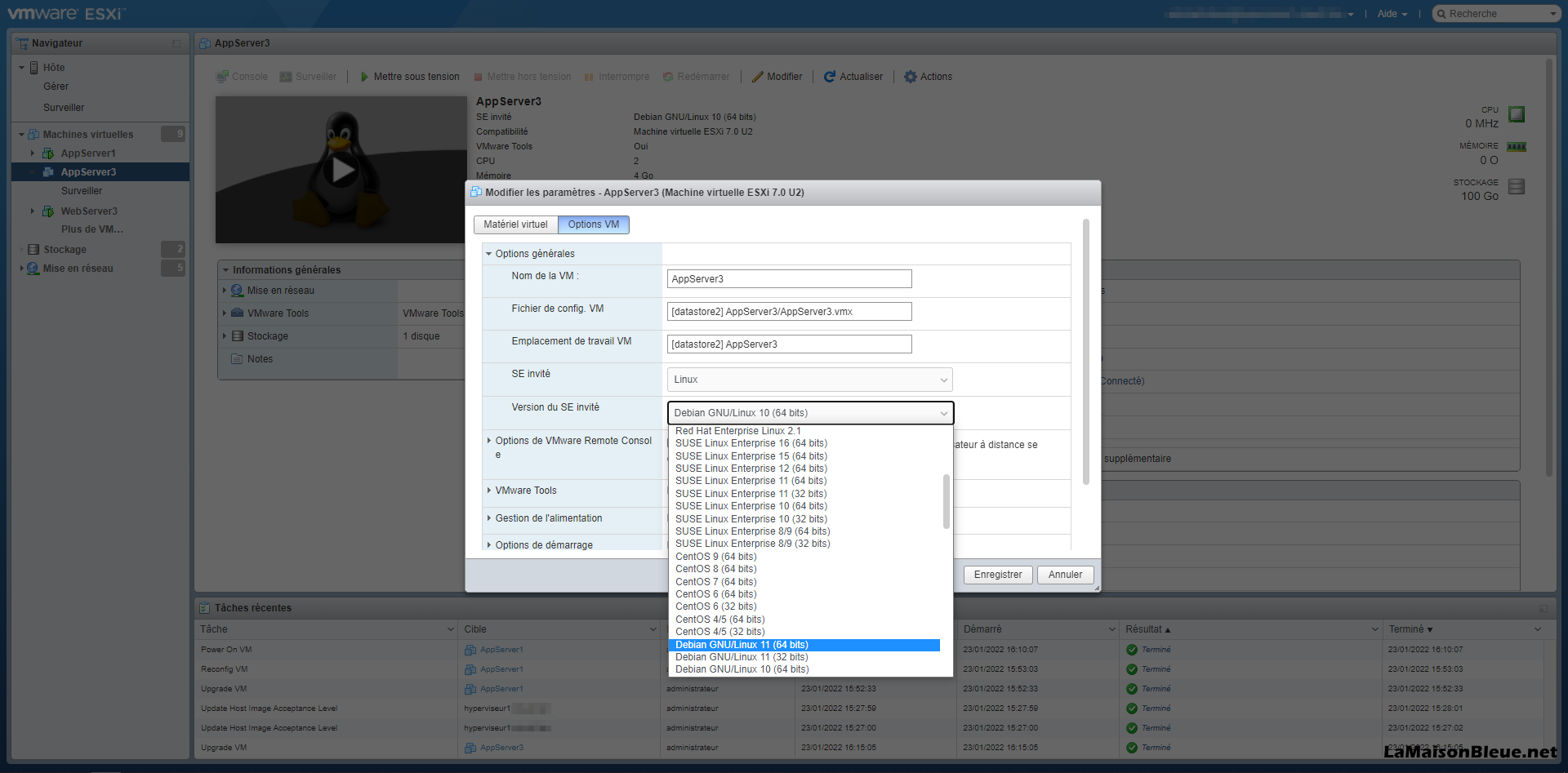Select Machines virtuelles icon in navigator
Image resolution: width=1568 pixels, height=773 pixels.
coord(33,135)
